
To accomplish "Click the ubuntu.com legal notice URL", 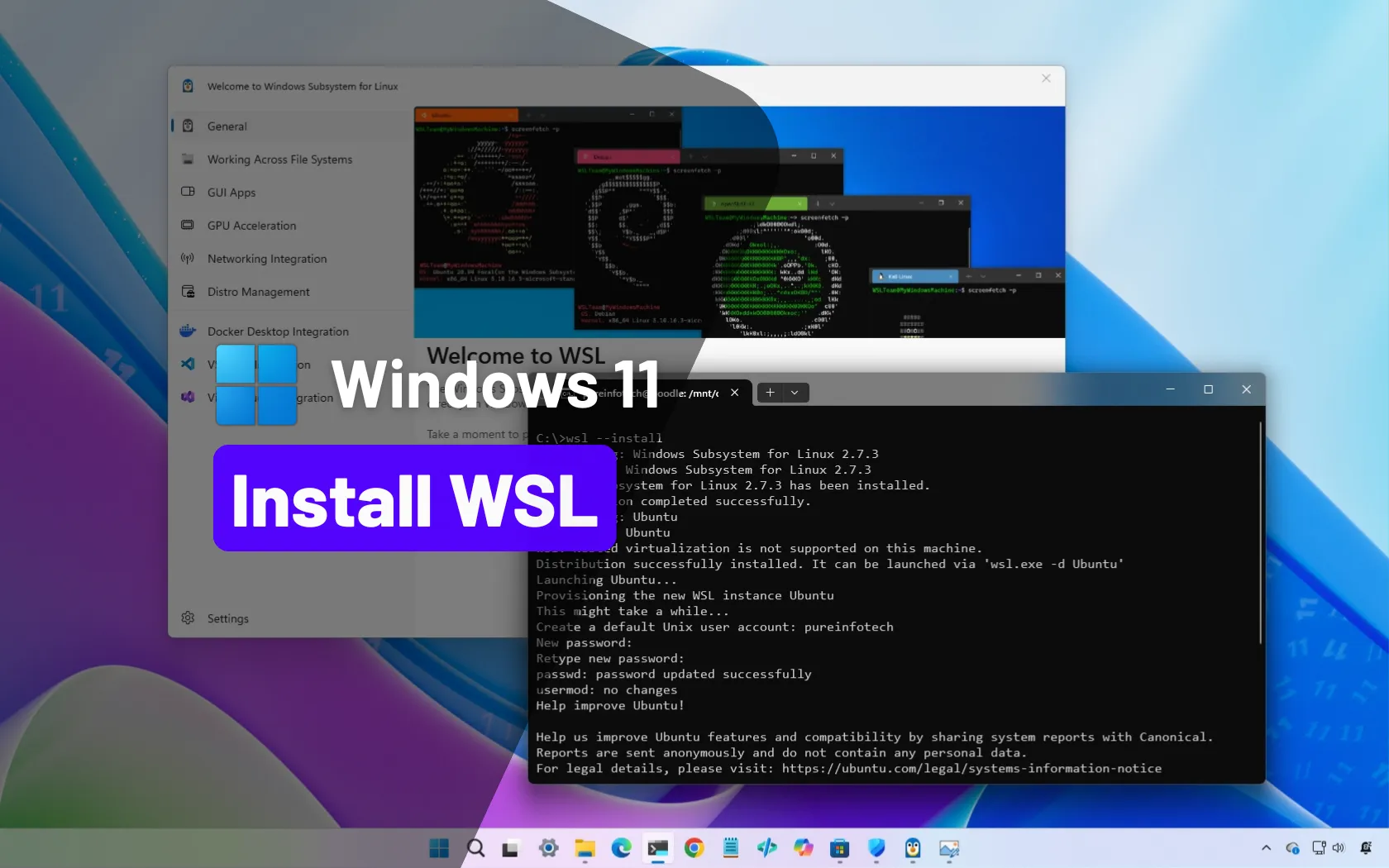I will coord(971,769).
